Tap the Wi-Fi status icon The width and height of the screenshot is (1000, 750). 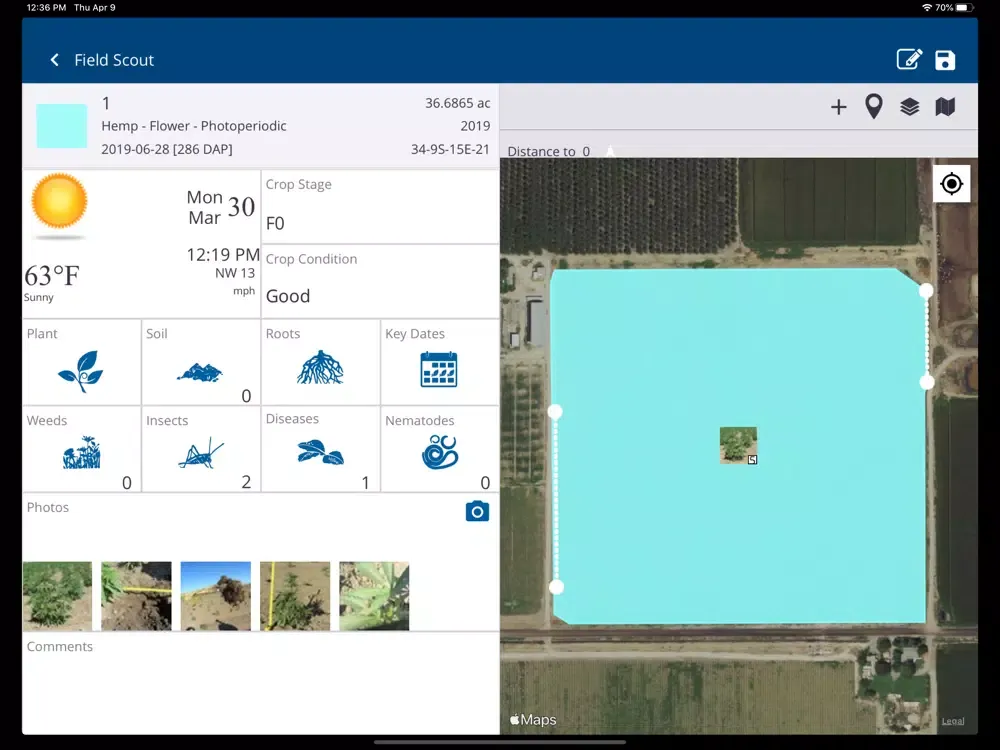pos(927,8)
